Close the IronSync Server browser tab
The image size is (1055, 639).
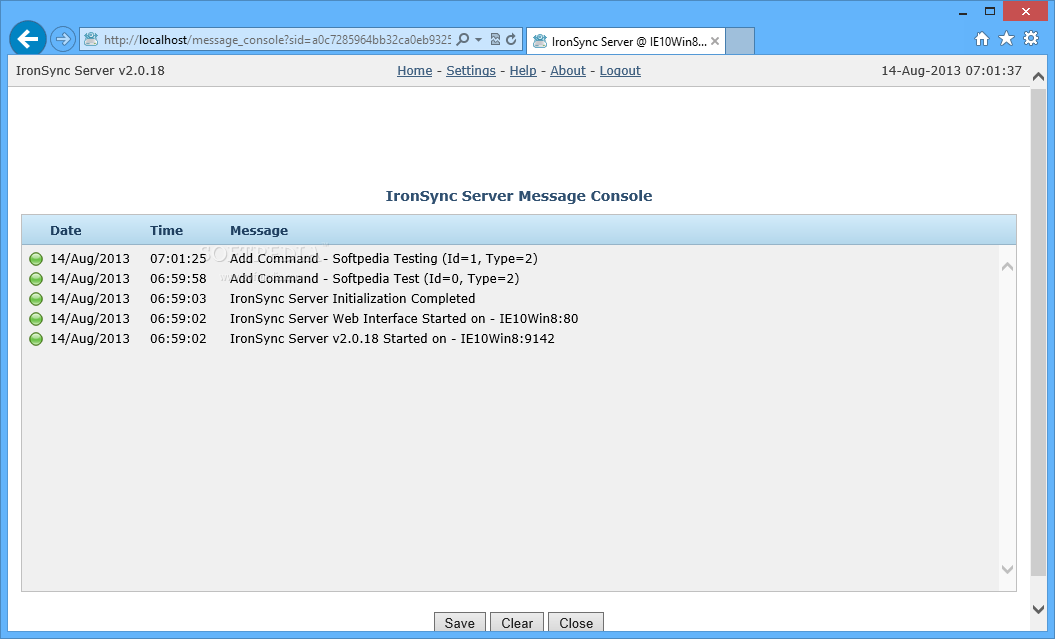715,41
